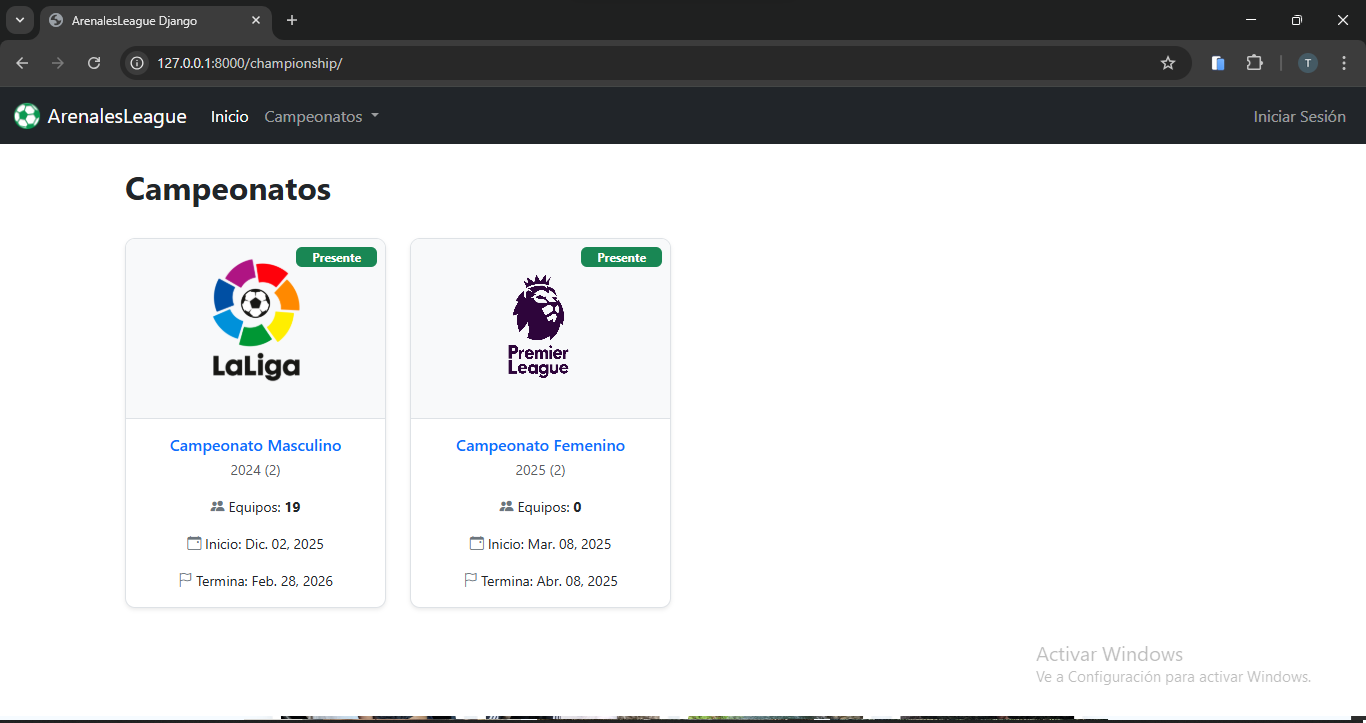1366x723 pixels.
Task: Expand the Campeonatos navbar dropdown
Action: pyautogui.click(x=321, y=117)
